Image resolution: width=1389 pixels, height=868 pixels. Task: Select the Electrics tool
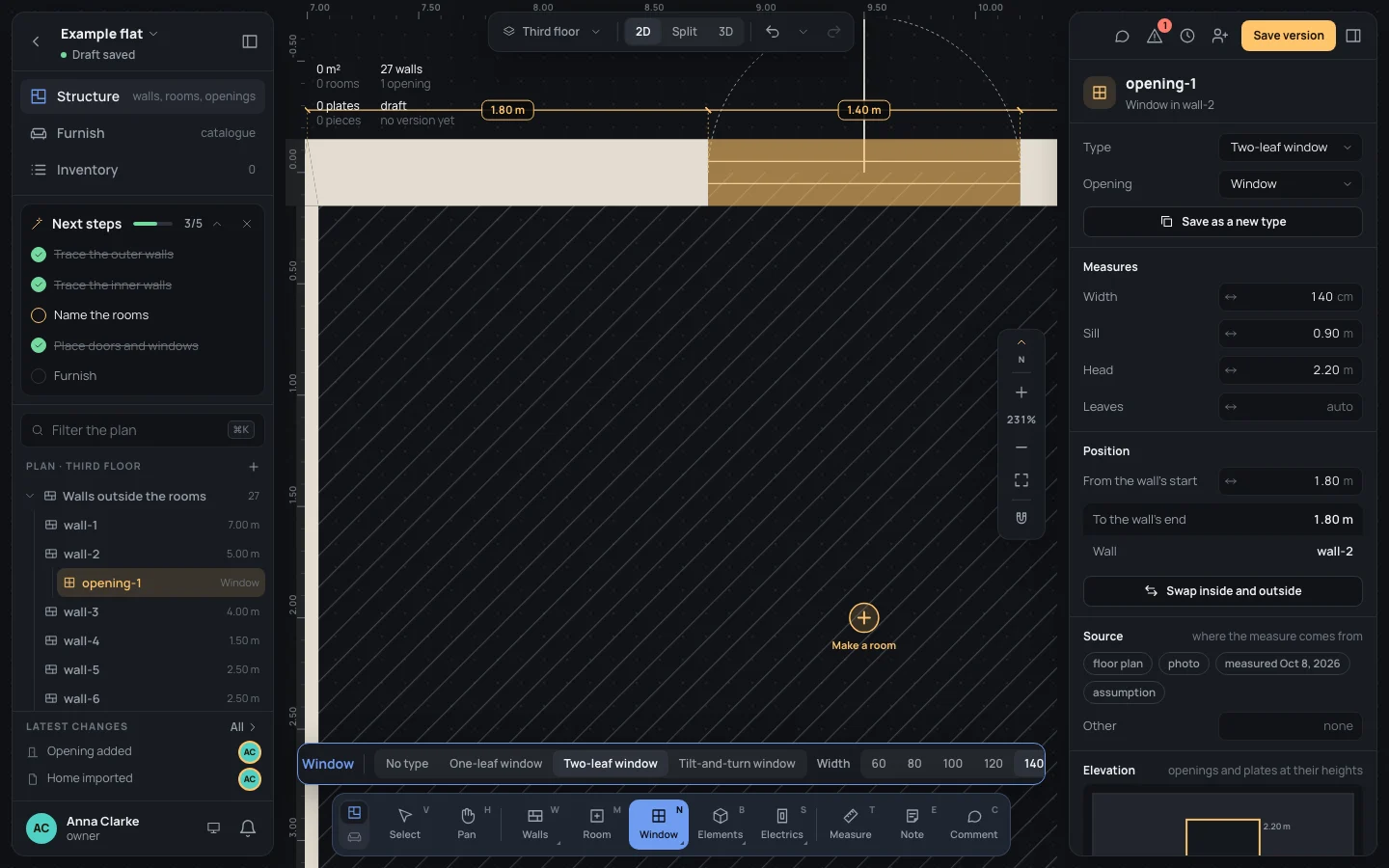pos(782,825)
